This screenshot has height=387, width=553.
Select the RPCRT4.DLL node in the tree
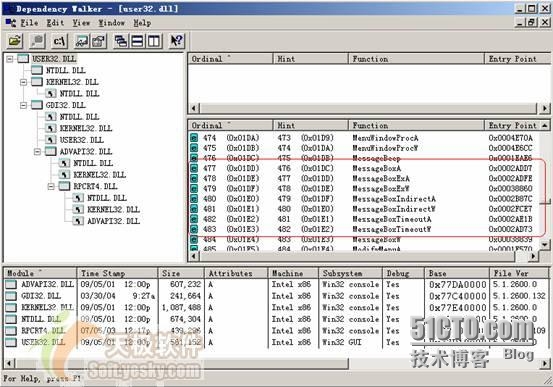point(95,186)
